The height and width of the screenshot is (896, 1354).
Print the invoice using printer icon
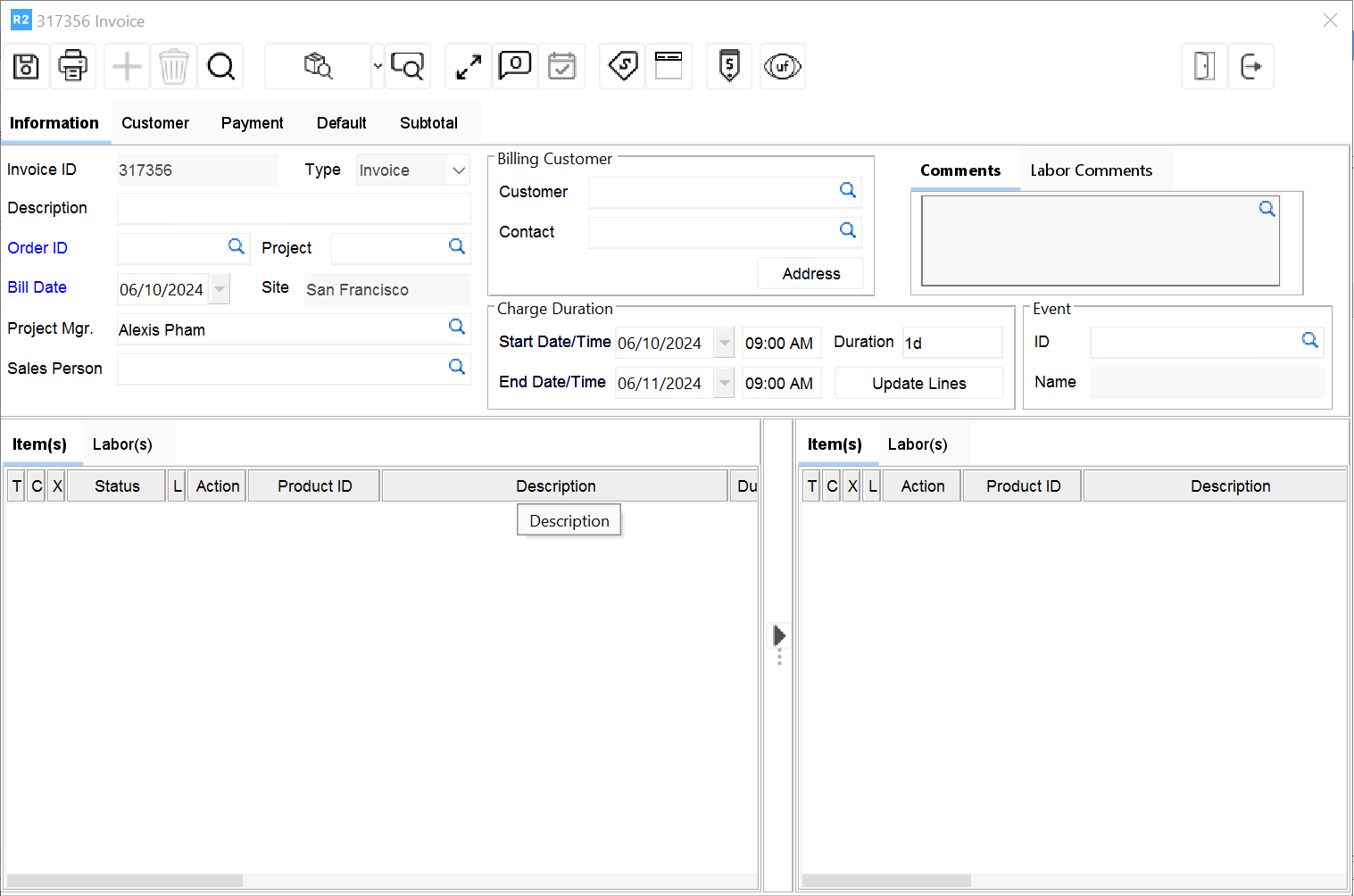coord(72,66)
